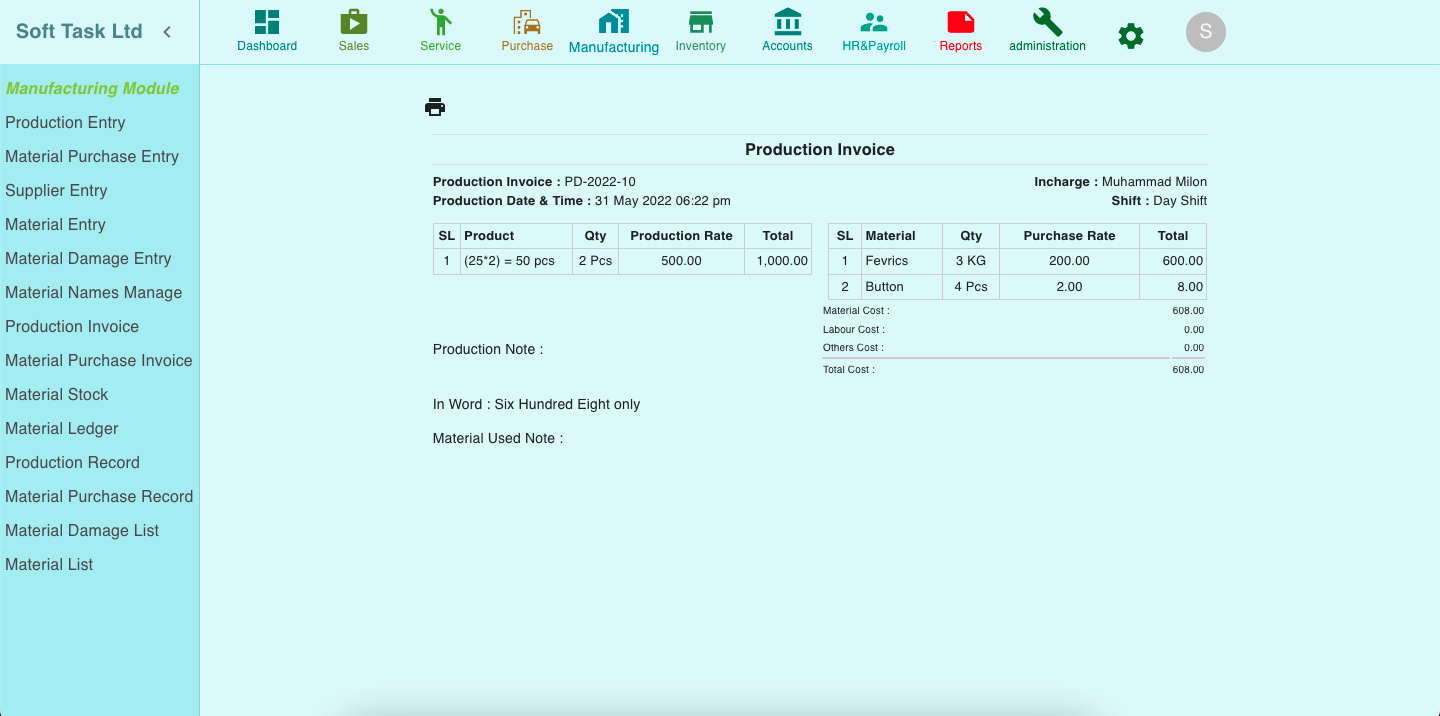Open the settings gear icon

click(1130, 34)
